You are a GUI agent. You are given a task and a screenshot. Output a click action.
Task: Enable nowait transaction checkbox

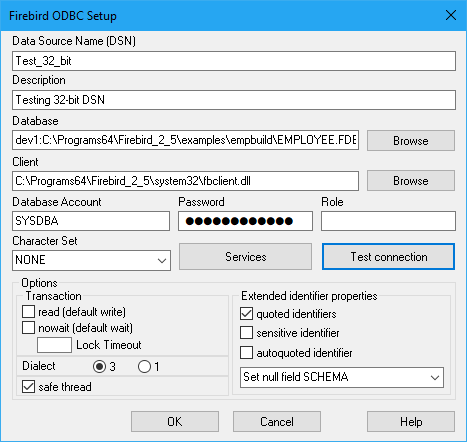point(28,328)
